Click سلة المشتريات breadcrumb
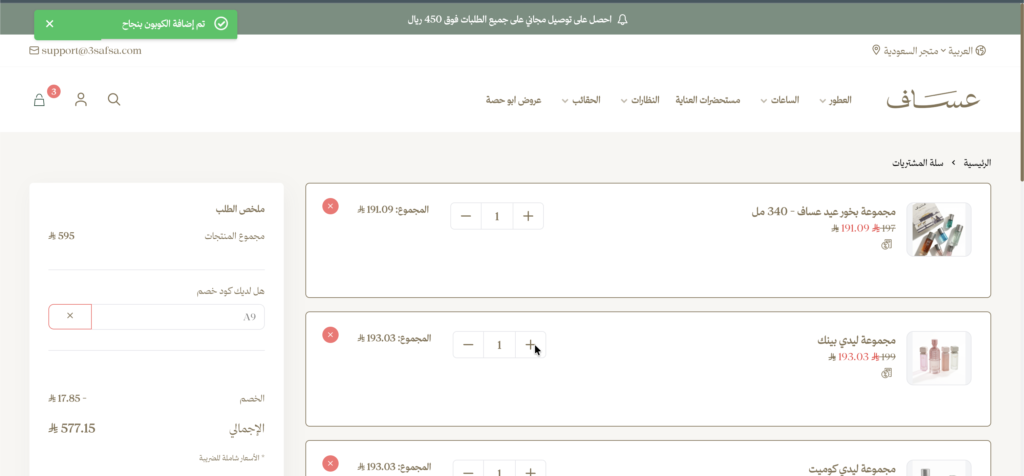 click(x=918, y=162)
